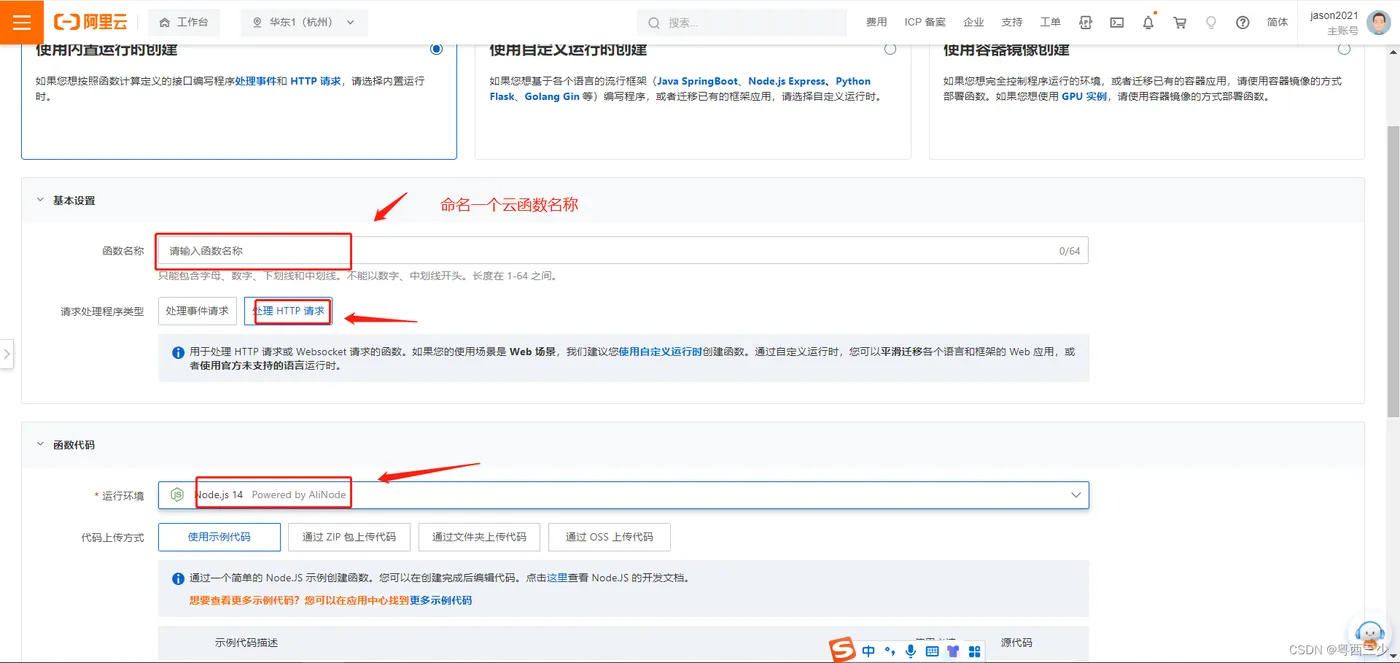Expand the left side panel arrow

coord(6,354)
